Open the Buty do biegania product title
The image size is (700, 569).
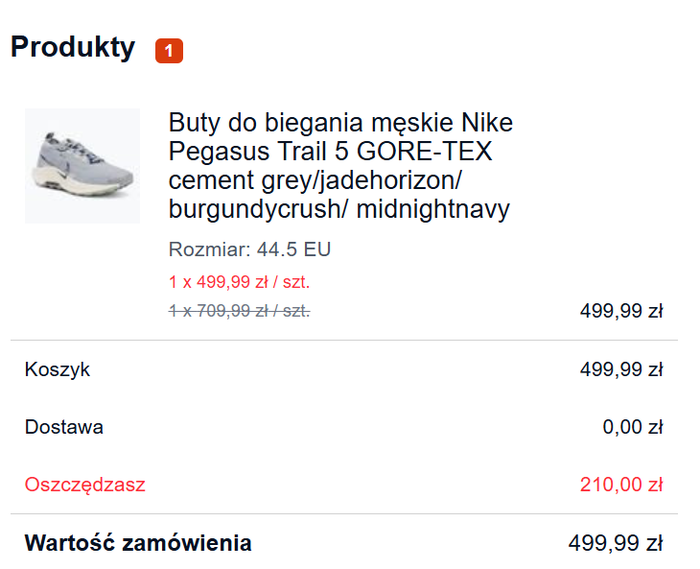[x=340, y=123]
